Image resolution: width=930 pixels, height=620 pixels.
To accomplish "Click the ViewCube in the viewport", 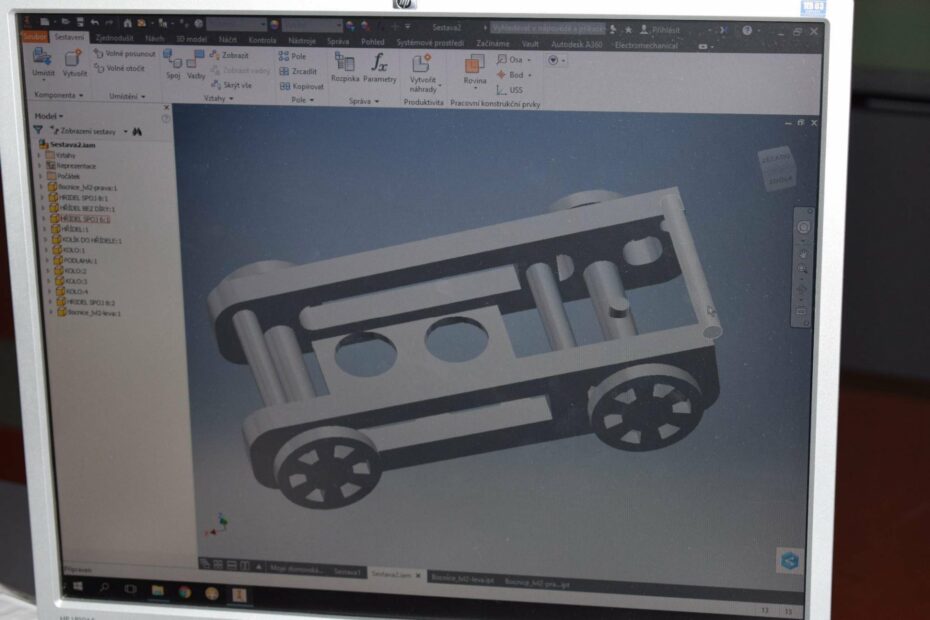I will click(775, 168).
